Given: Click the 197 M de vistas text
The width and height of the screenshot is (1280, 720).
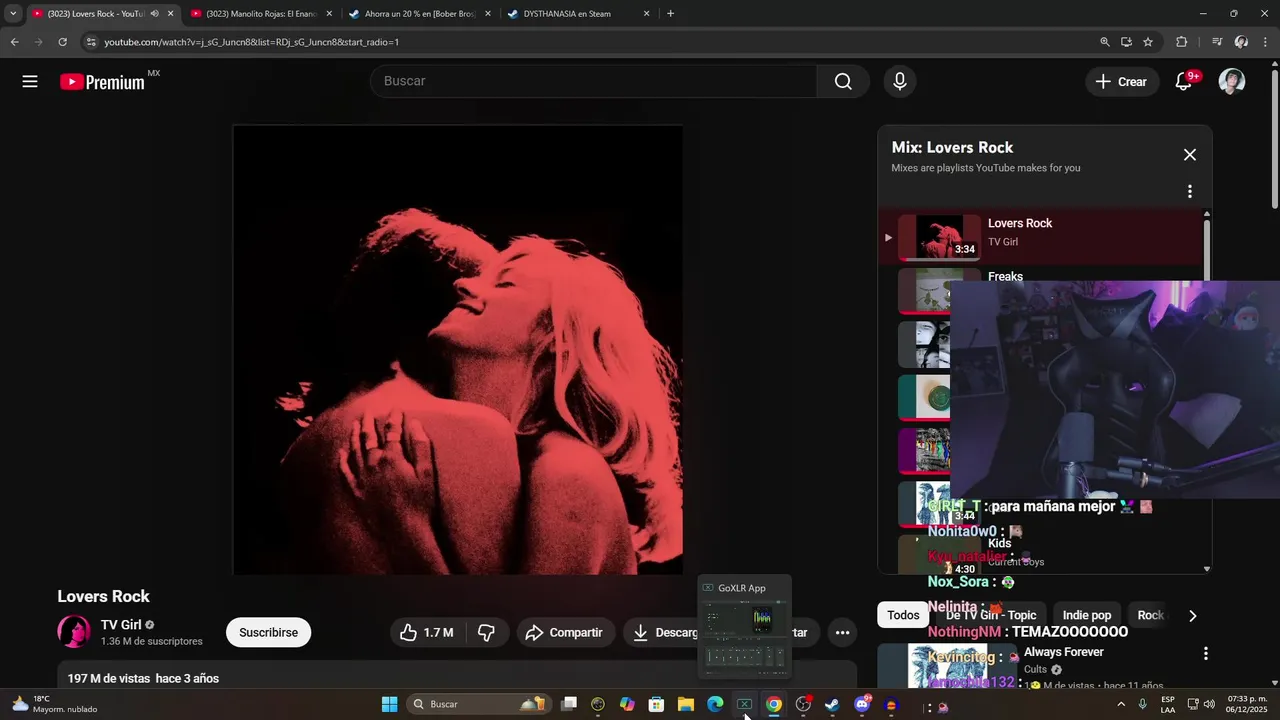Looking at the screenshot, I should 109,678.
